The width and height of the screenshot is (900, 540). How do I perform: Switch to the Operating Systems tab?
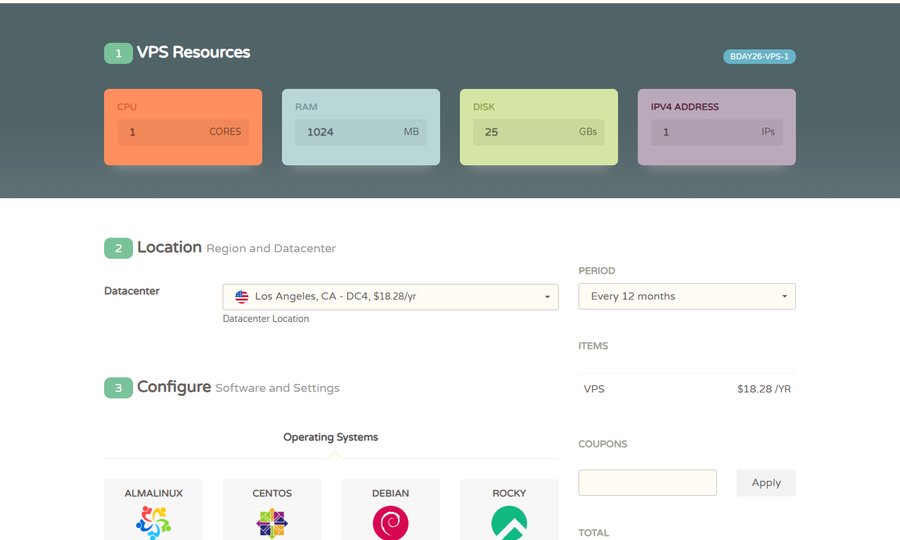[331, 437]
